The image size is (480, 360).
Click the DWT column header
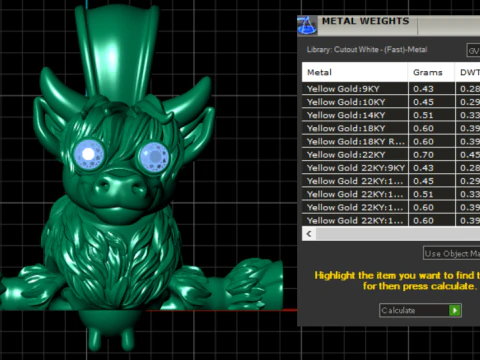click(x=468, y=72)
